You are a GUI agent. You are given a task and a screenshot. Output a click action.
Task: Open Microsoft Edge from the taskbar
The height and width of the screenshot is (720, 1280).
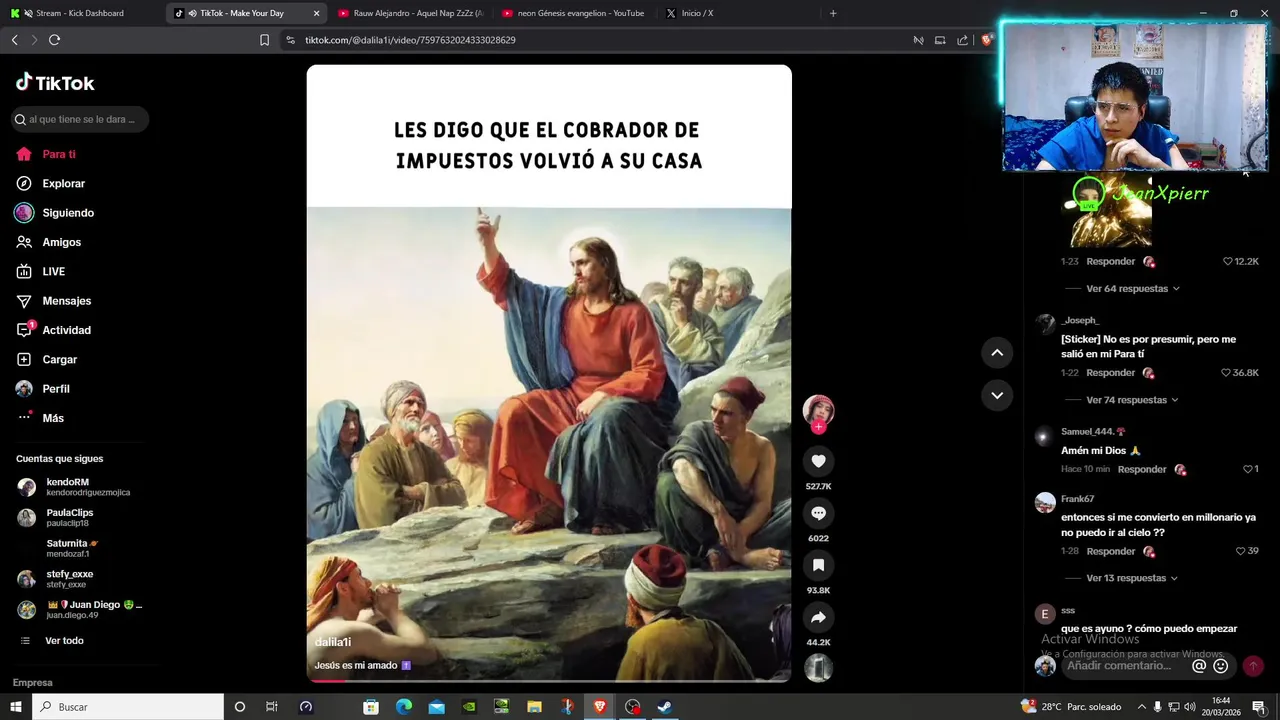click(404, 707)
